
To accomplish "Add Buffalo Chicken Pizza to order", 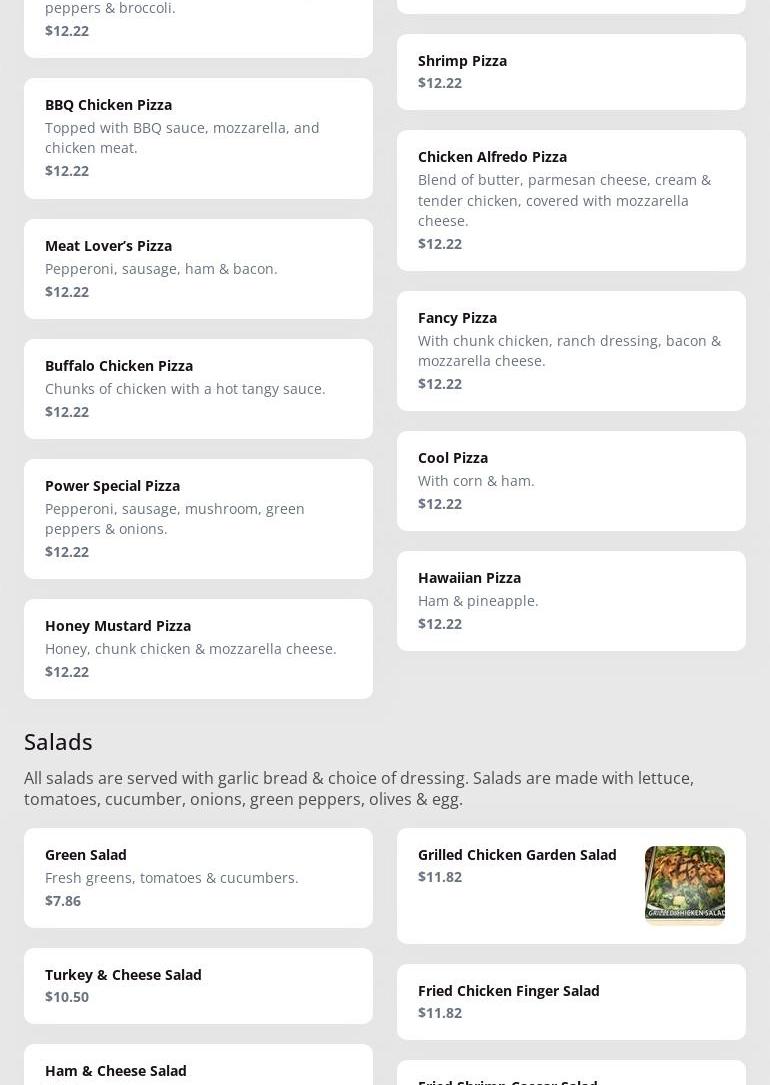I will tap(198, 388).
